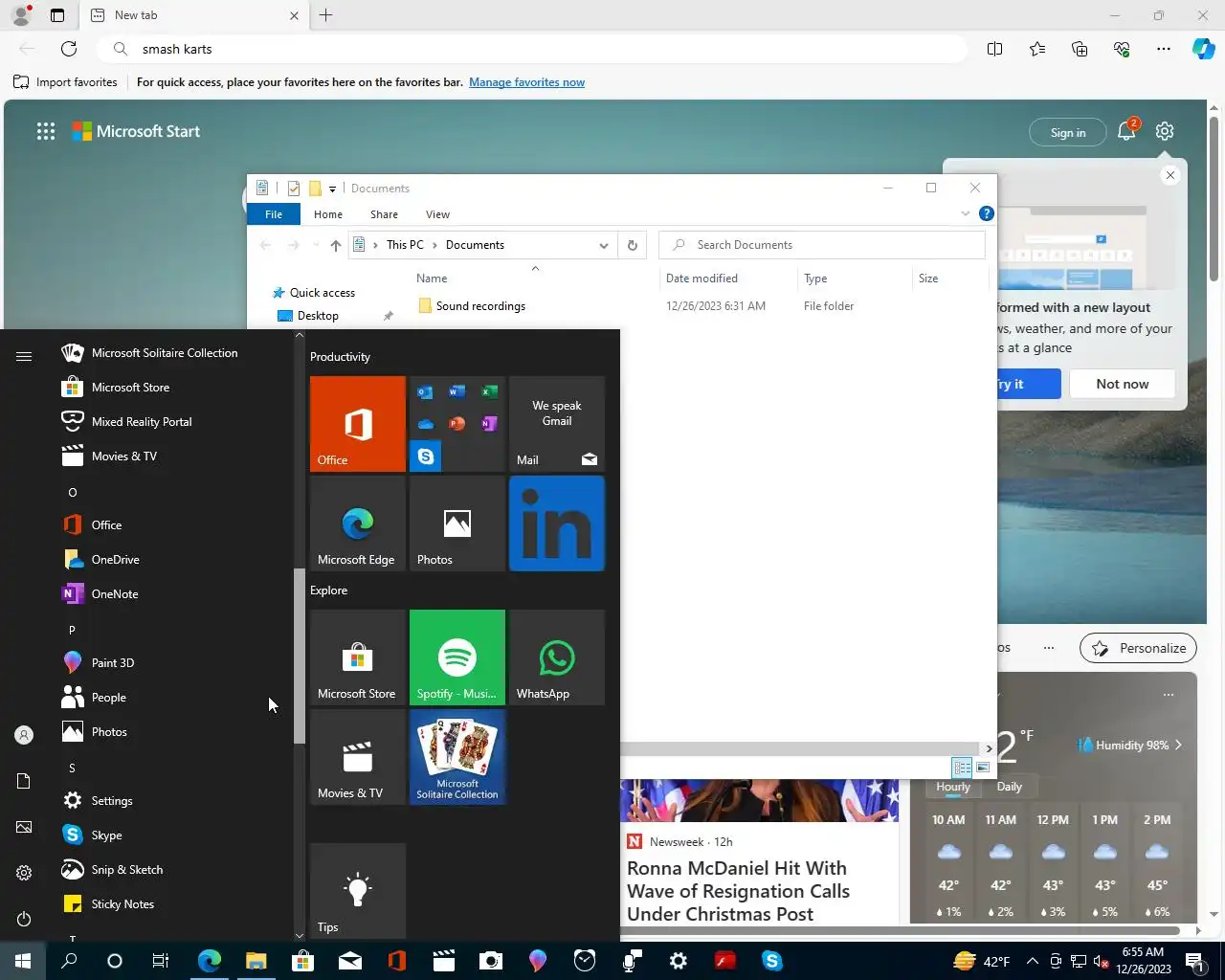Click the Skype icon inside the Office apps tile
The height and width of the screenshot is (980, 1225).
(x=425, y=457)
